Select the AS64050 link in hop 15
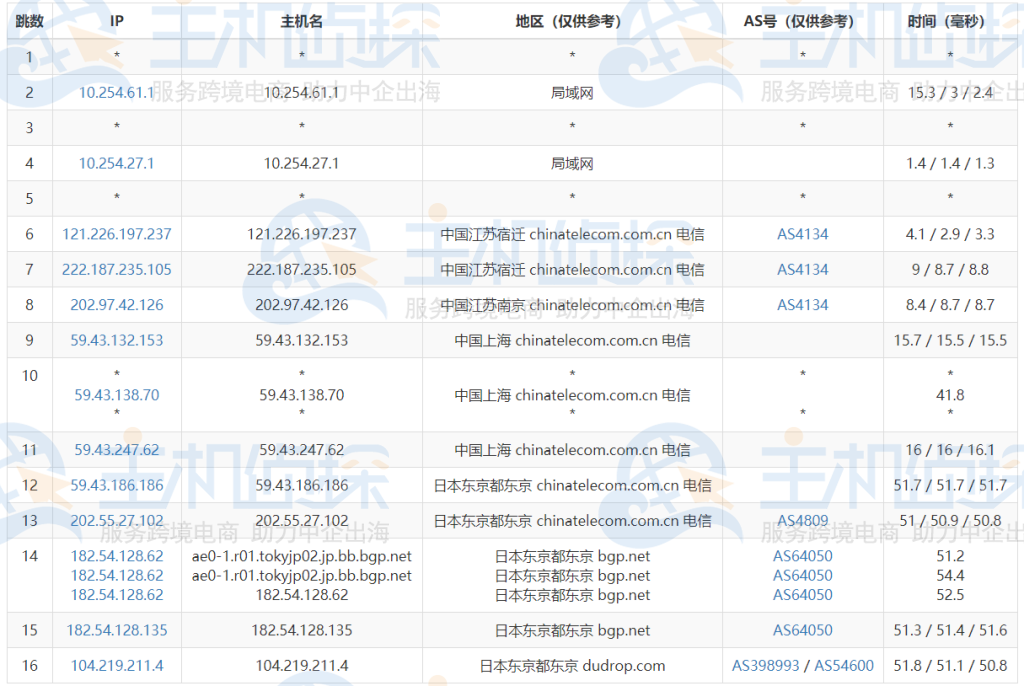This screenshot has width=1024, height=686. click(x=802, y=631)
